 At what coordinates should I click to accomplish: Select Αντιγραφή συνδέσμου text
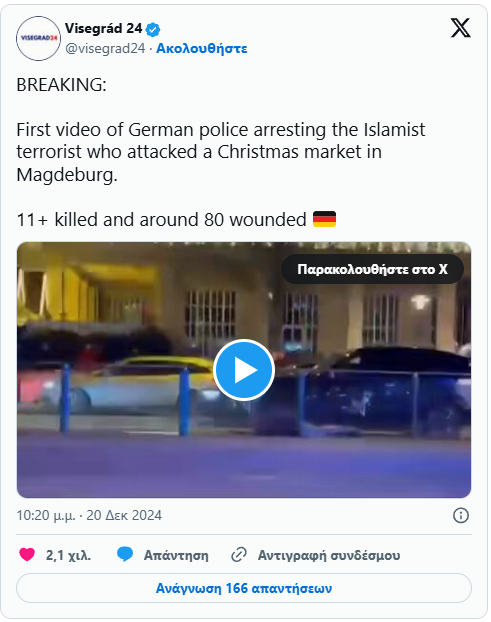pos(329,555)
